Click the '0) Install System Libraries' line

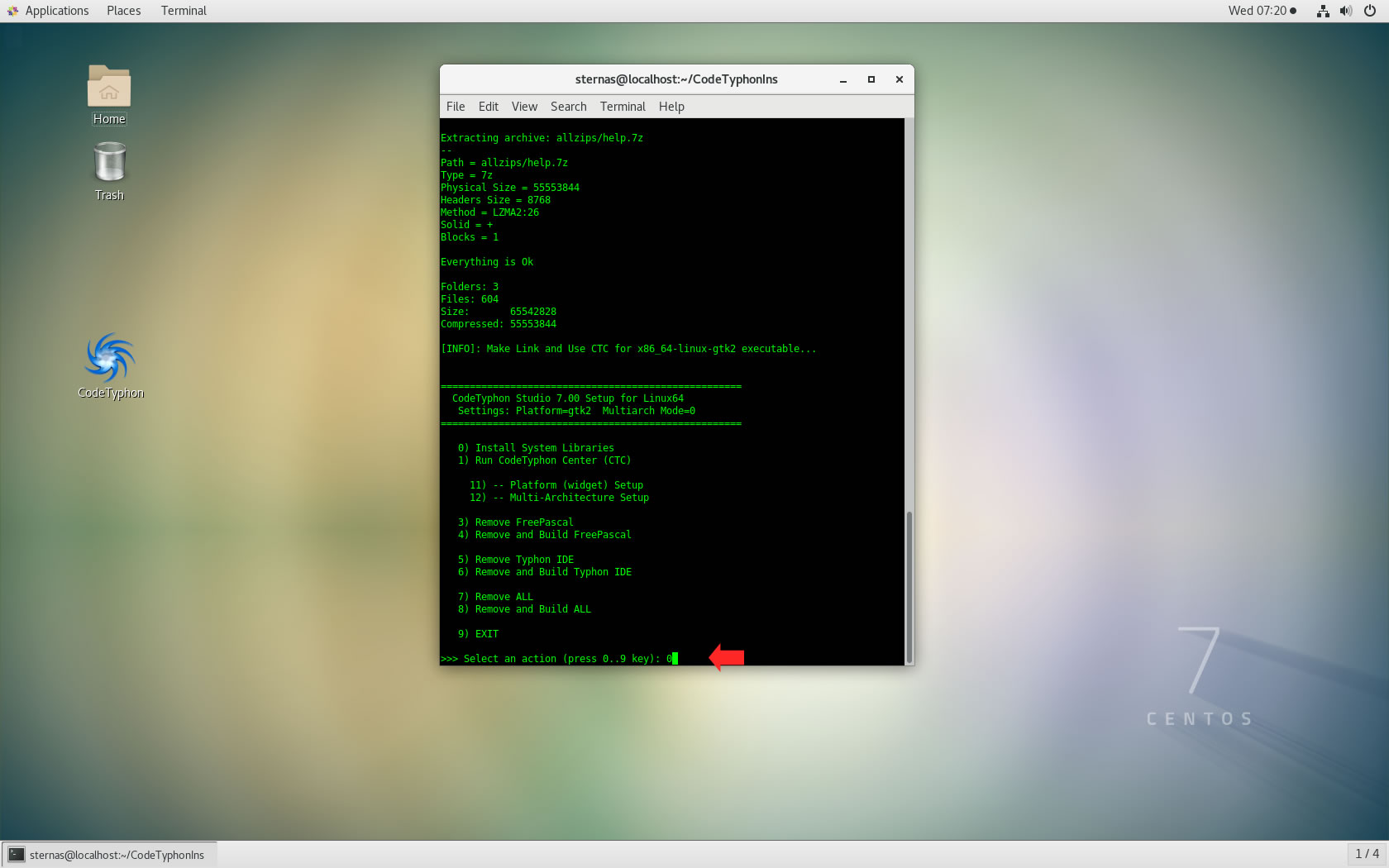[x=536, y=448]
